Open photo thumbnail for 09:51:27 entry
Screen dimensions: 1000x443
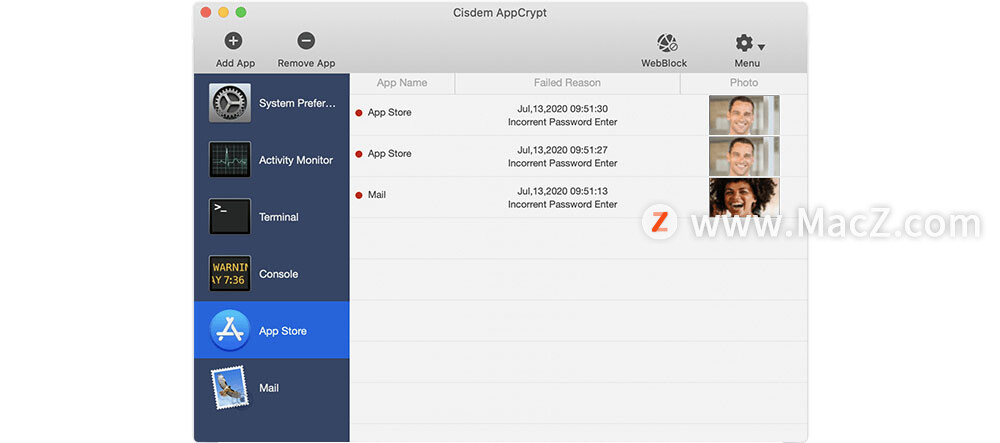click(744, 156)
